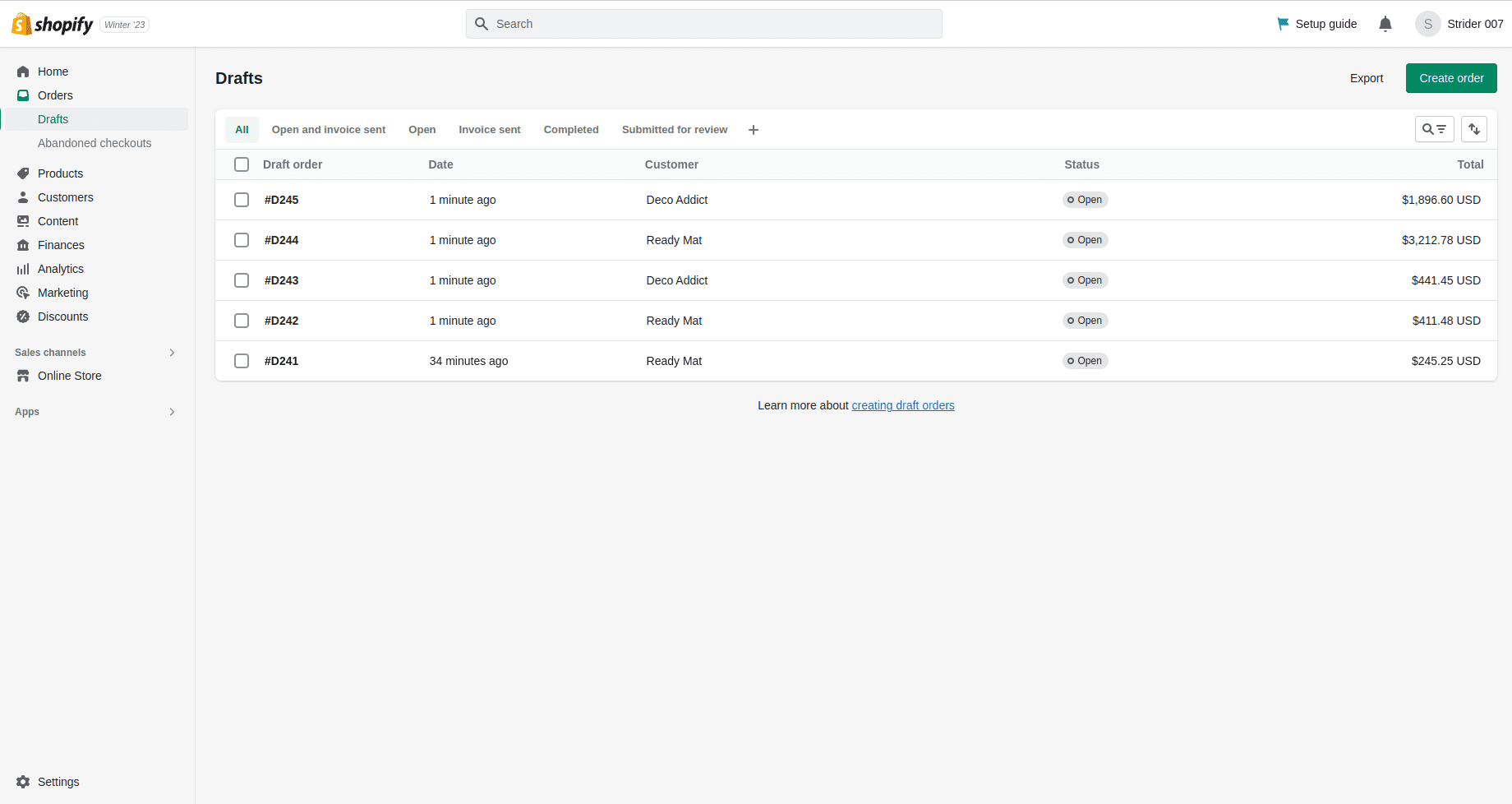
Task: Click the magnifier icon in search bar
Action: 482,24
